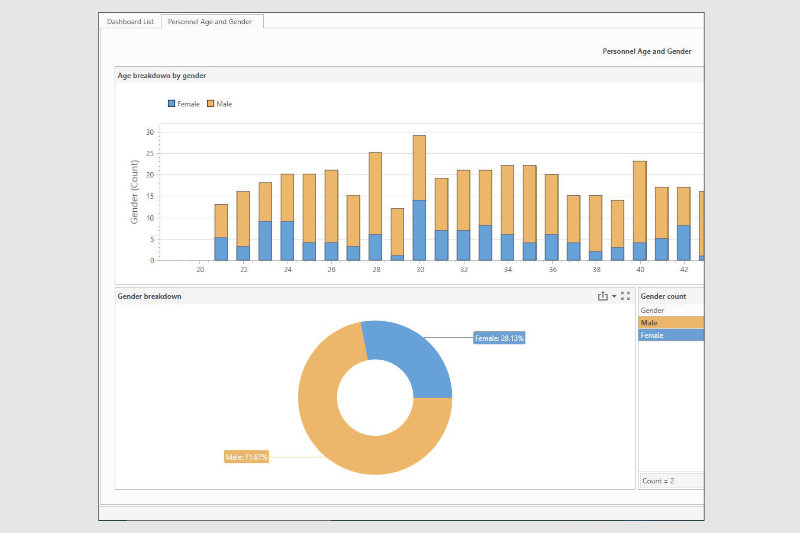Image resolution: width=800 pixels, height=533 pixels.
Task: Click the blue Female segment of the age 42 bar
Action: [684, 243]
